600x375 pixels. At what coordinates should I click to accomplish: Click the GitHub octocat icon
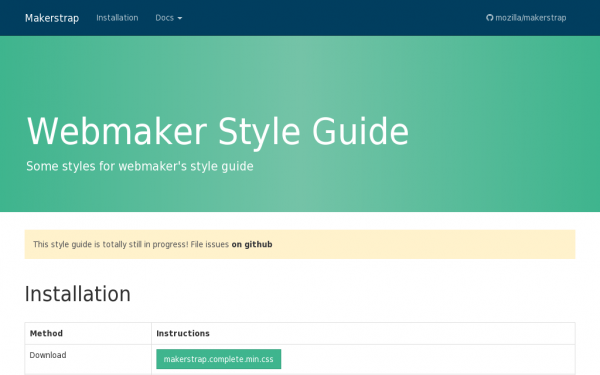point(489,18)
